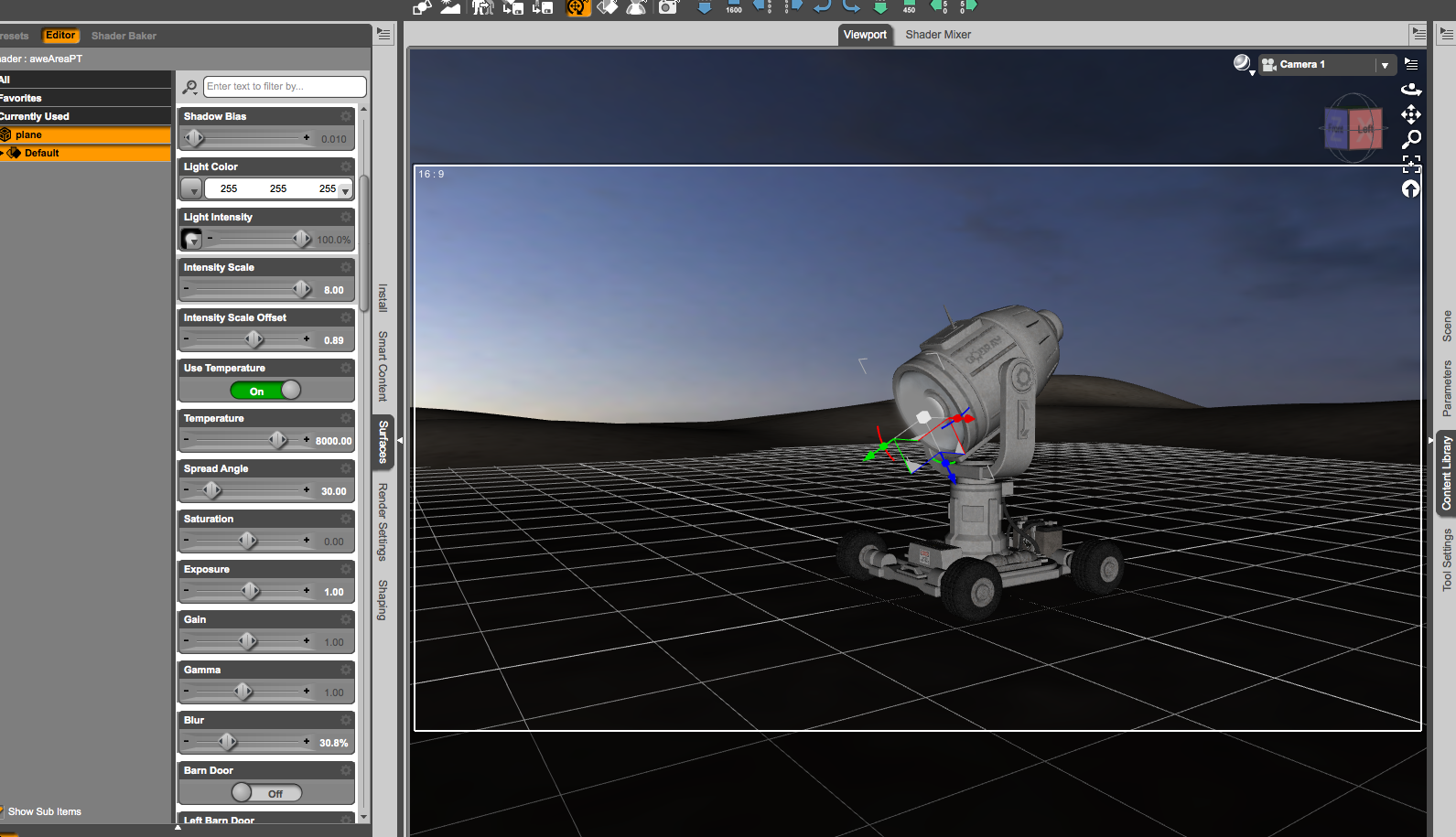The width and height of the screenshot is (1456, 837).
Task: Click the camera snapshot icon in top toolbar
Action: tap(668, 7)
